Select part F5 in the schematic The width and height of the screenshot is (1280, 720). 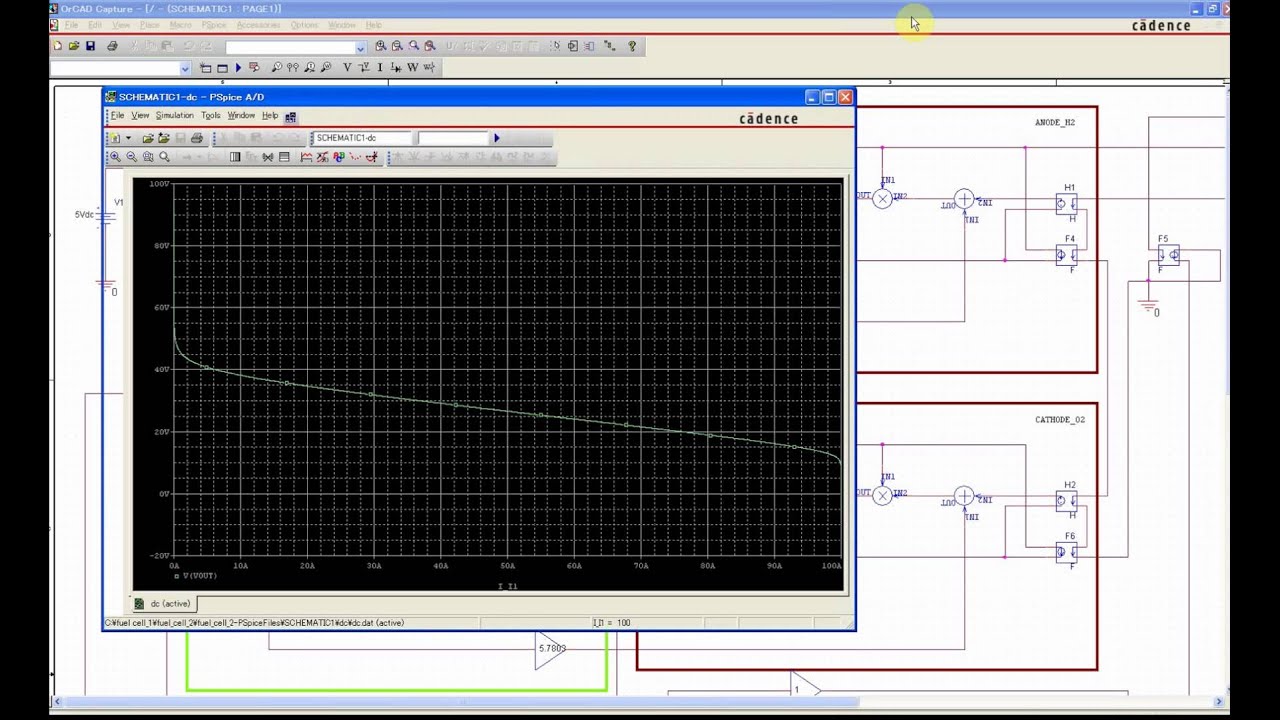1168,255
